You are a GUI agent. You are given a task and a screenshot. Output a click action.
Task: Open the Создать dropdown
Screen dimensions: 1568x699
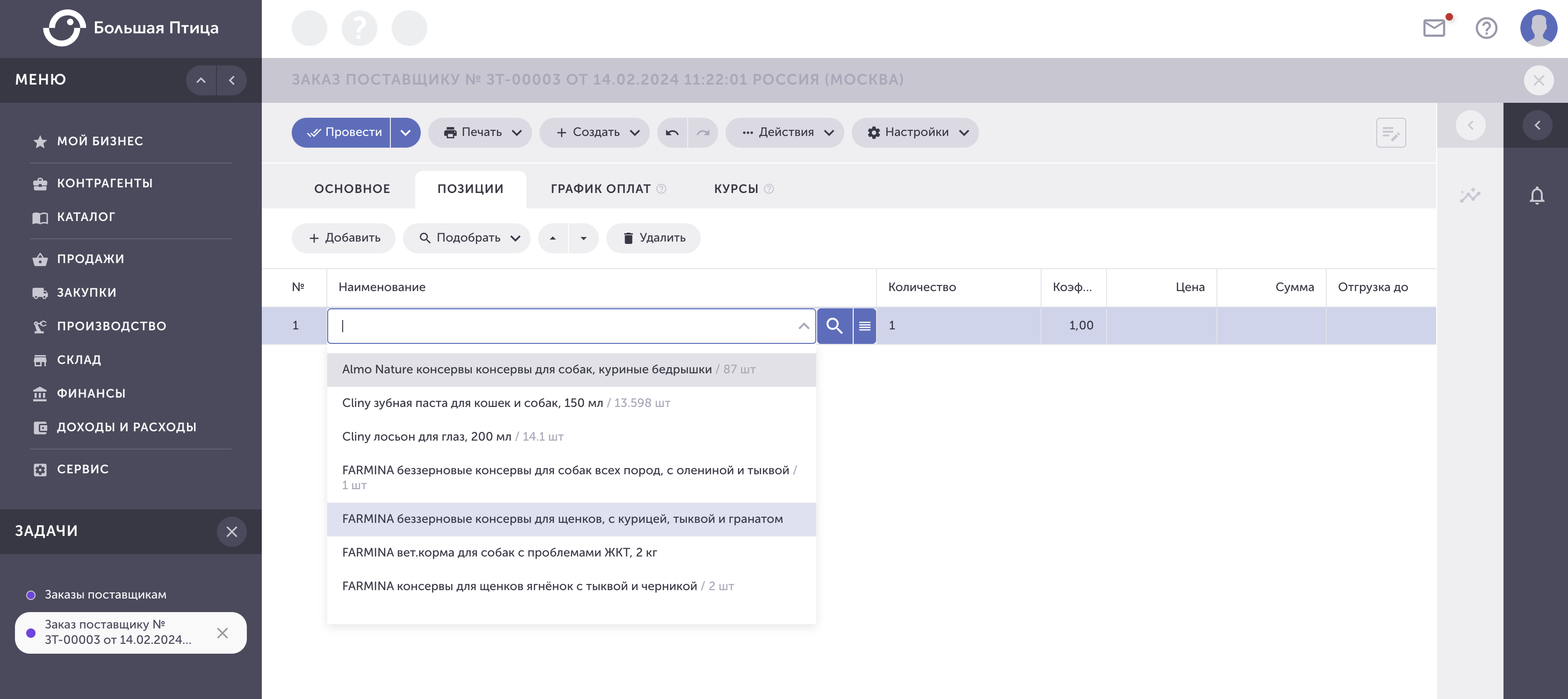point(595,133)
